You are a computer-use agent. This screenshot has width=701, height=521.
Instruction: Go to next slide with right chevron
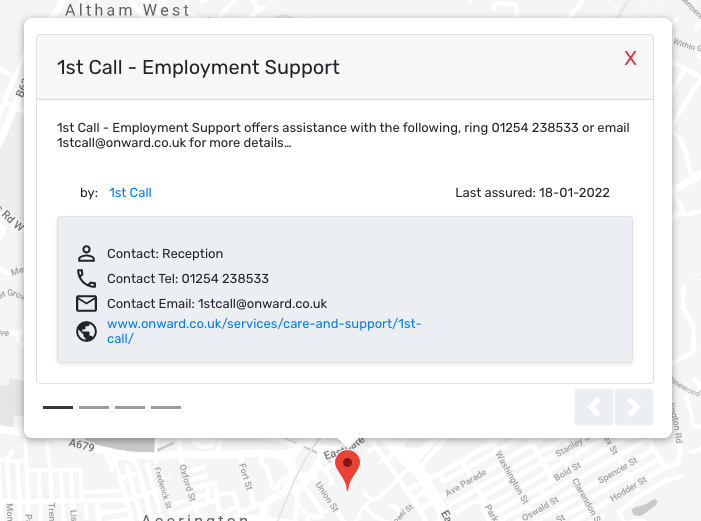[634, 407]
